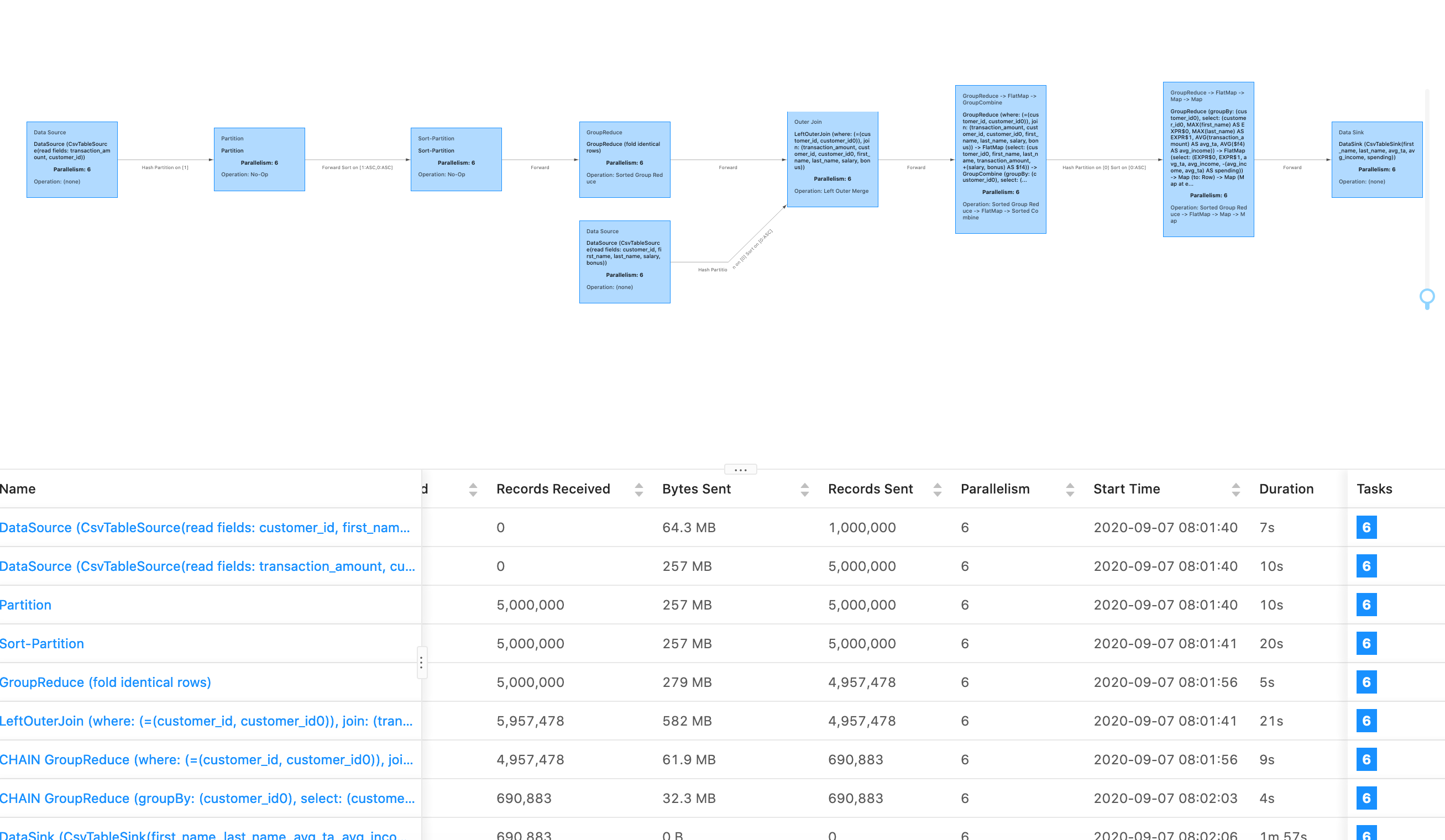Viewport: 1445px width, 840px height.
Task: Click the zoom slider handle on graph
Action: click(x=1427, y=297)
